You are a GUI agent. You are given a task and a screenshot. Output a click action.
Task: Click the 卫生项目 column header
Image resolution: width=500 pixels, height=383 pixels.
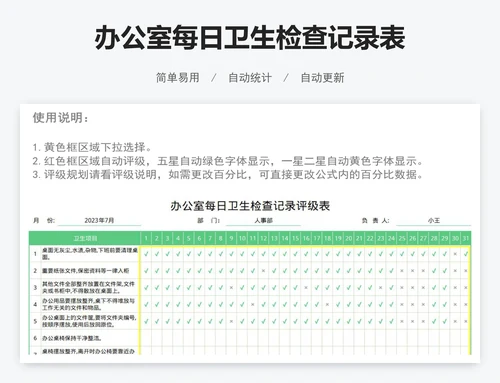(85, 238)
